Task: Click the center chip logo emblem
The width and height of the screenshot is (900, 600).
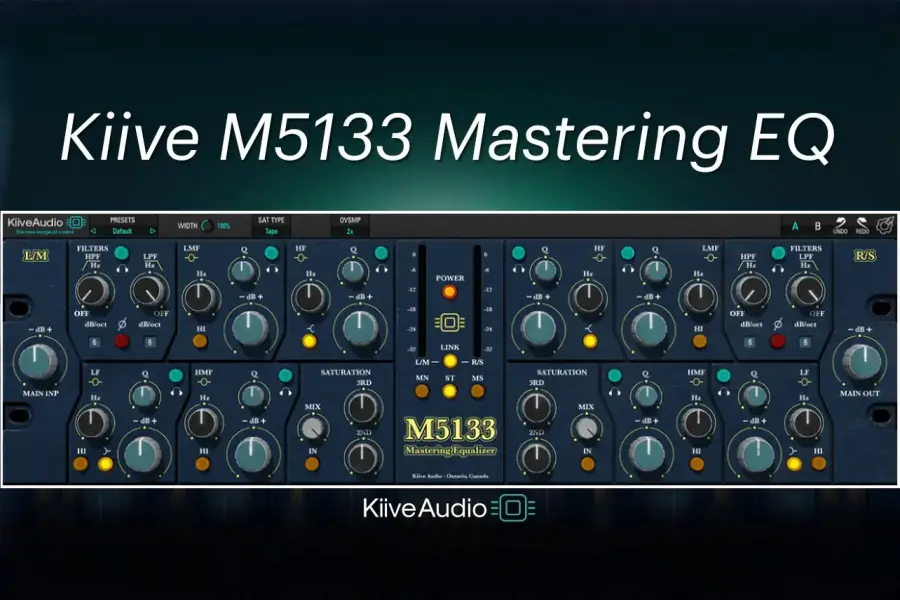Action: tap(450, 323)
